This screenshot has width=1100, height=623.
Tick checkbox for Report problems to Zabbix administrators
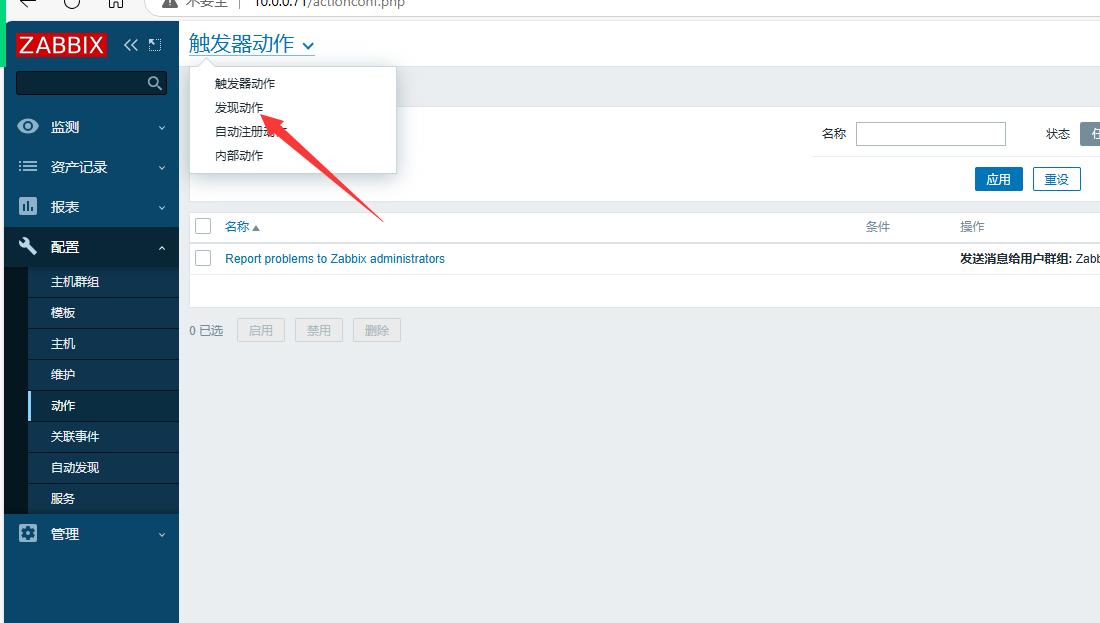[203, 258]
